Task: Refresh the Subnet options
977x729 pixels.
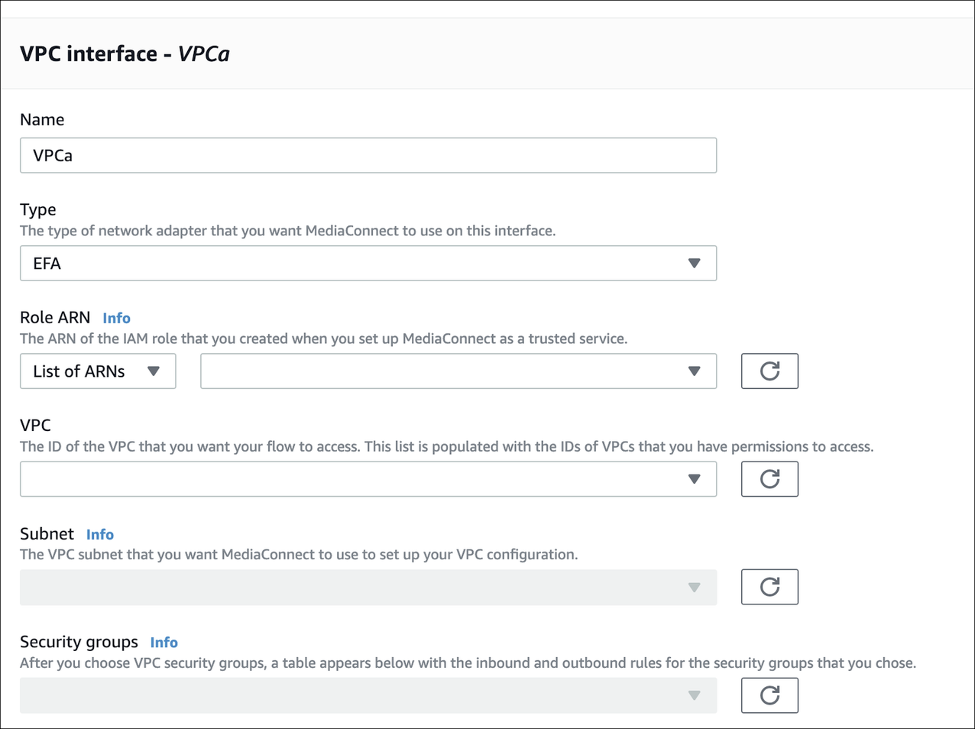Action: tap(769, 587)
